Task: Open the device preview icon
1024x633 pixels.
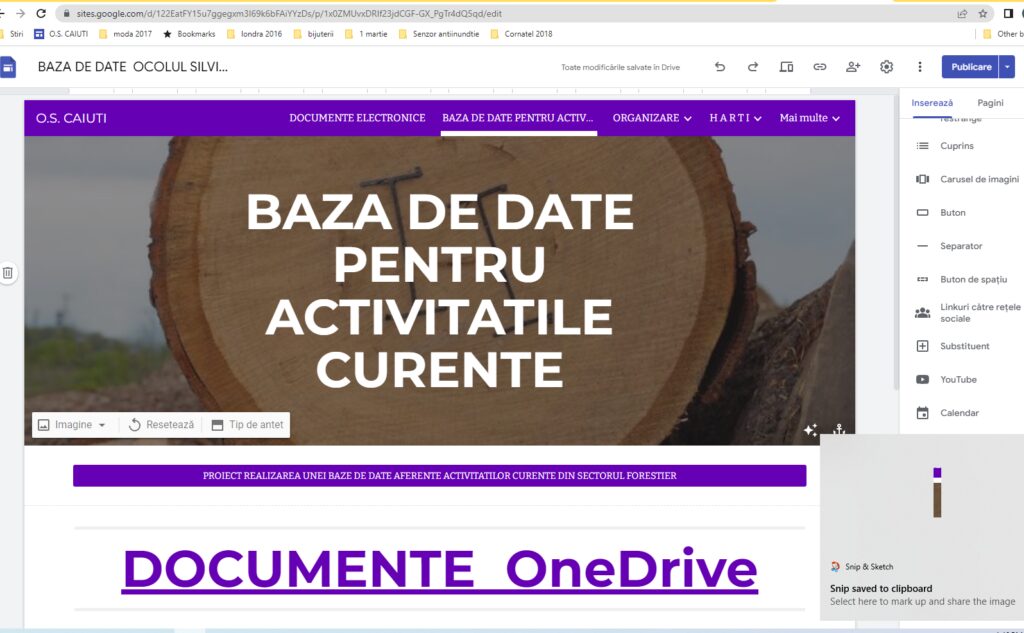Action: [x=786, y=67]
